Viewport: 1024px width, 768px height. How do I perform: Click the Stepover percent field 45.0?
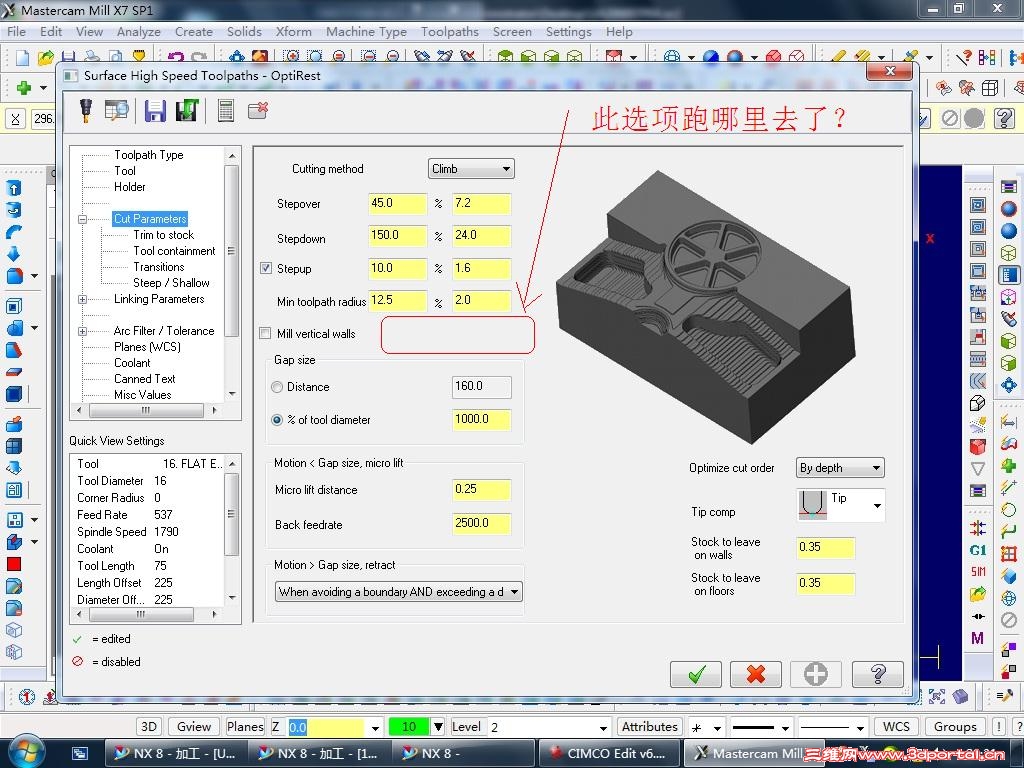397,203
